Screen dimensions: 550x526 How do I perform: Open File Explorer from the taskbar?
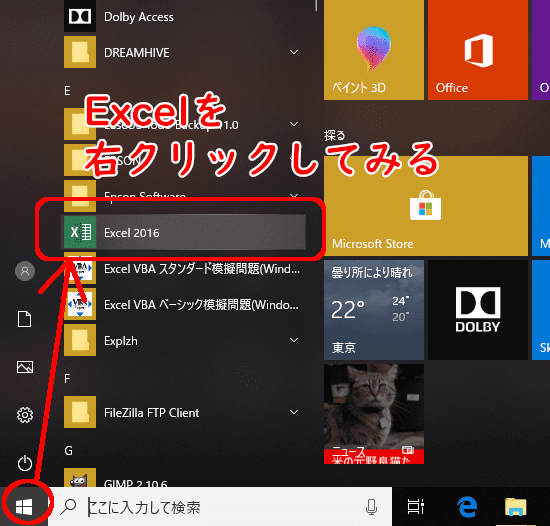coord(516,507)
